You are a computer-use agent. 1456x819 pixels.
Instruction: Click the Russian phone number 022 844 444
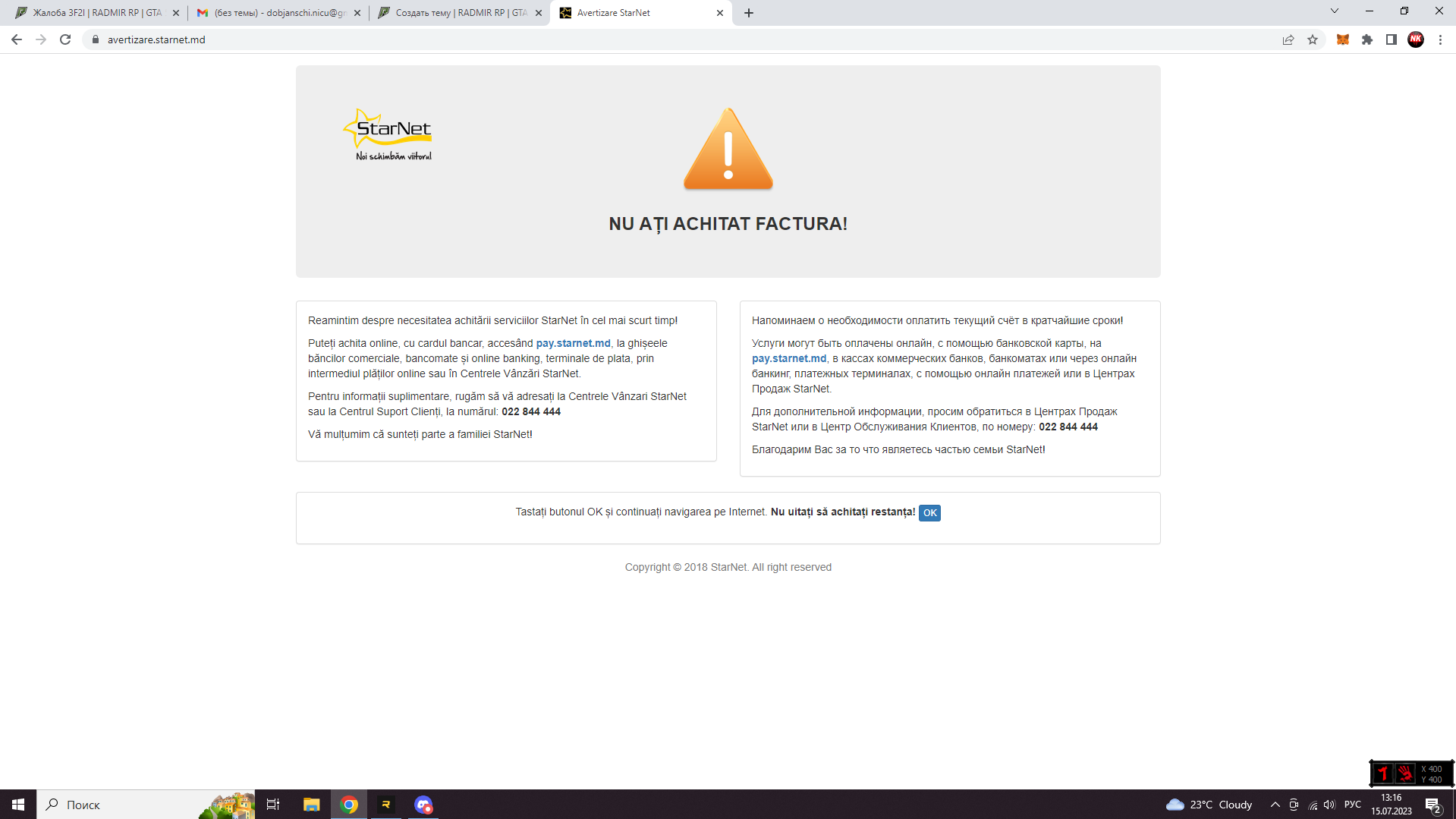click(1068, 427)
